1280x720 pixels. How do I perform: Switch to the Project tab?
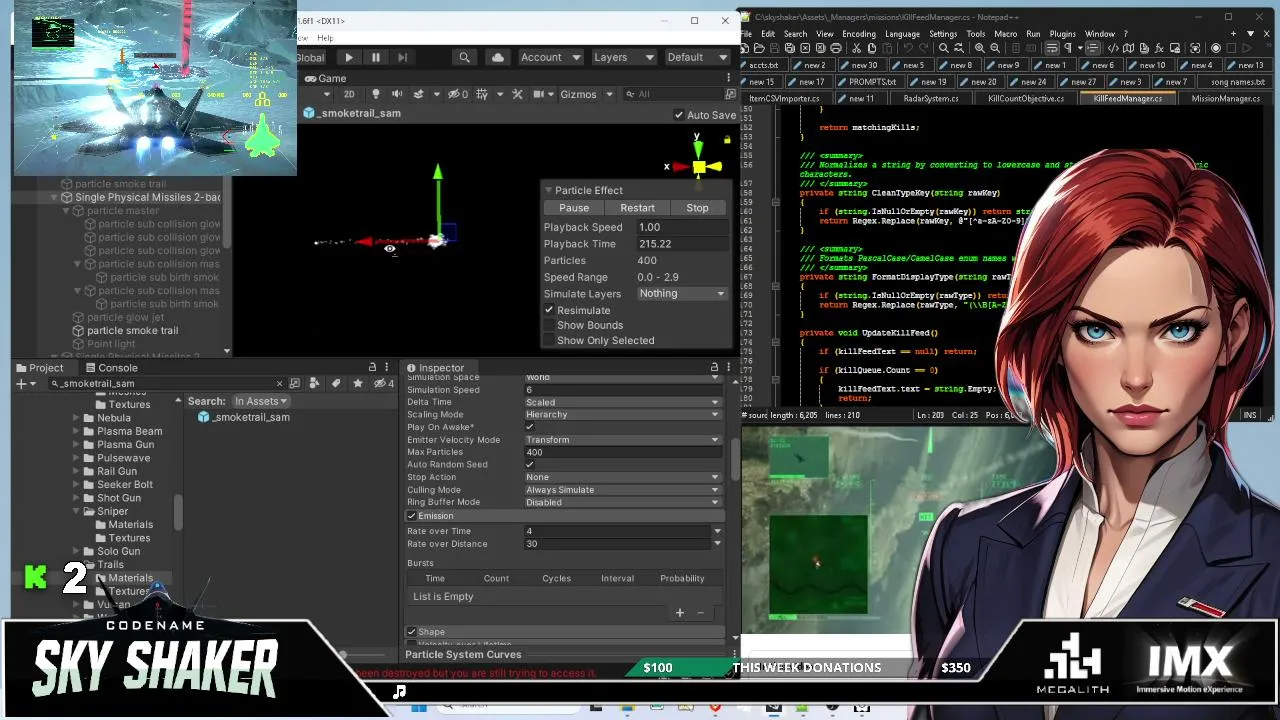point(39,368)
